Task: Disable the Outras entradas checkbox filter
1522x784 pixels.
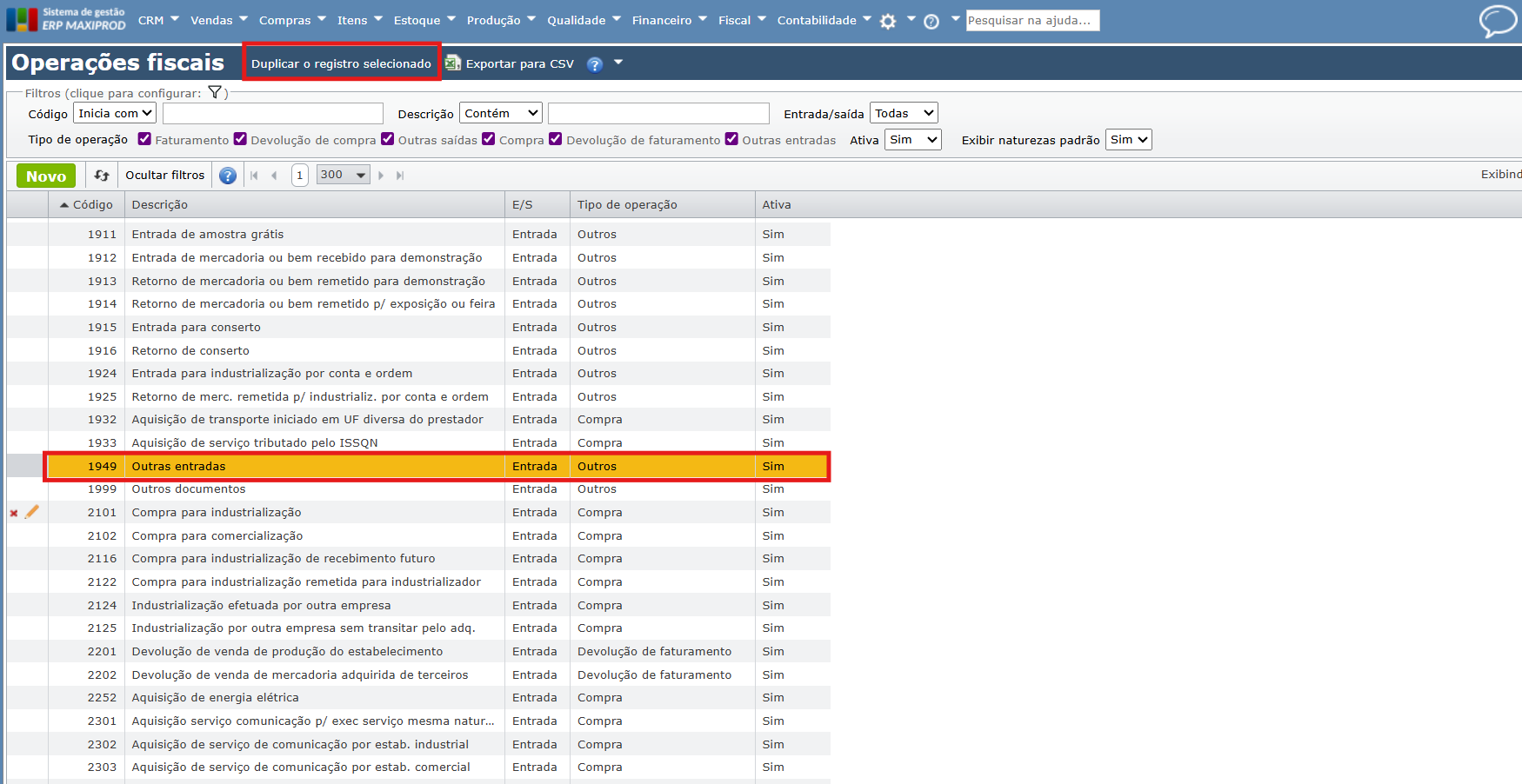Action: (731, 139)
